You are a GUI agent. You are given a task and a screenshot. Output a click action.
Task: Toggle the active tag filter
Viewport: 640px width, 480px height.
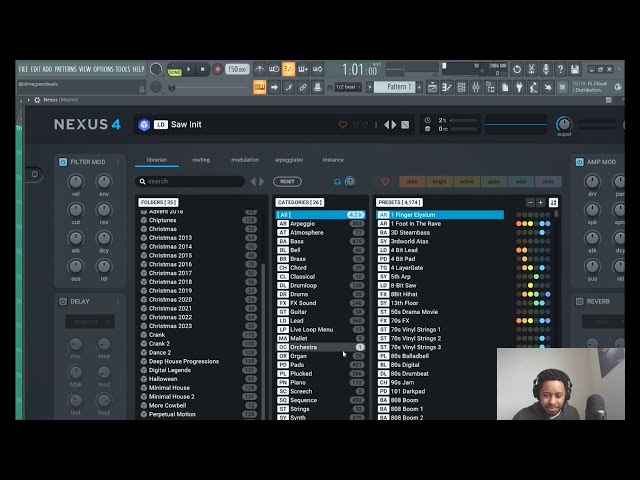coord(467,181)
